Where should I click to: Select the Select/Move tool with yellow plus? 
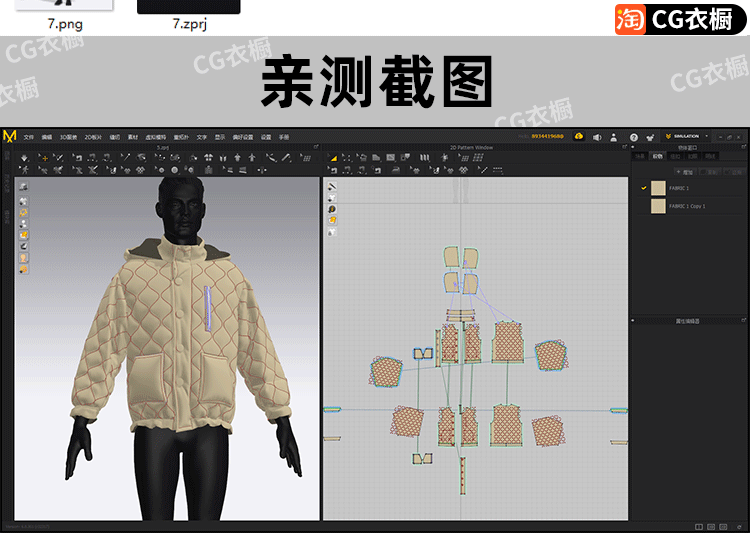[x=43, y=158]
